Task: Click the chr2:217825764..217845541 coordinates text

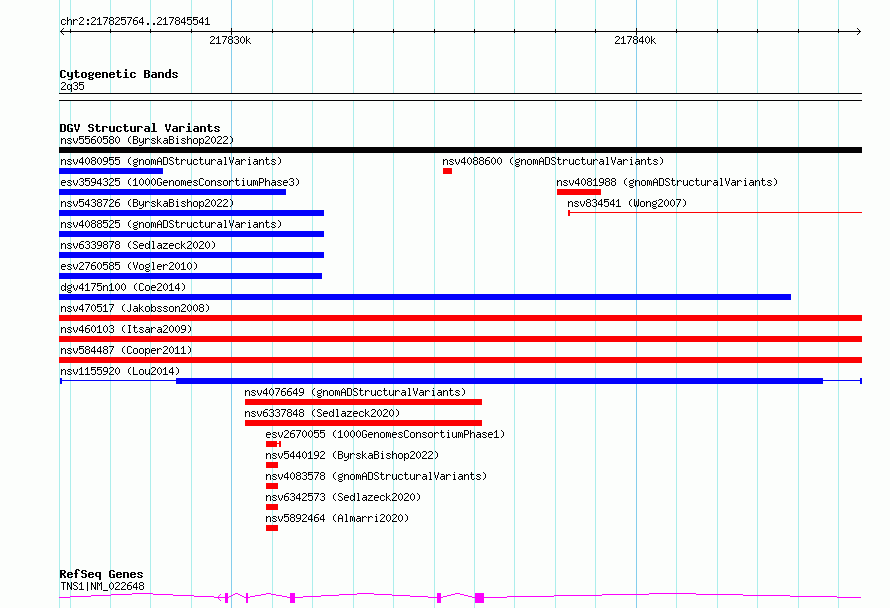Action: click(135, 22)
